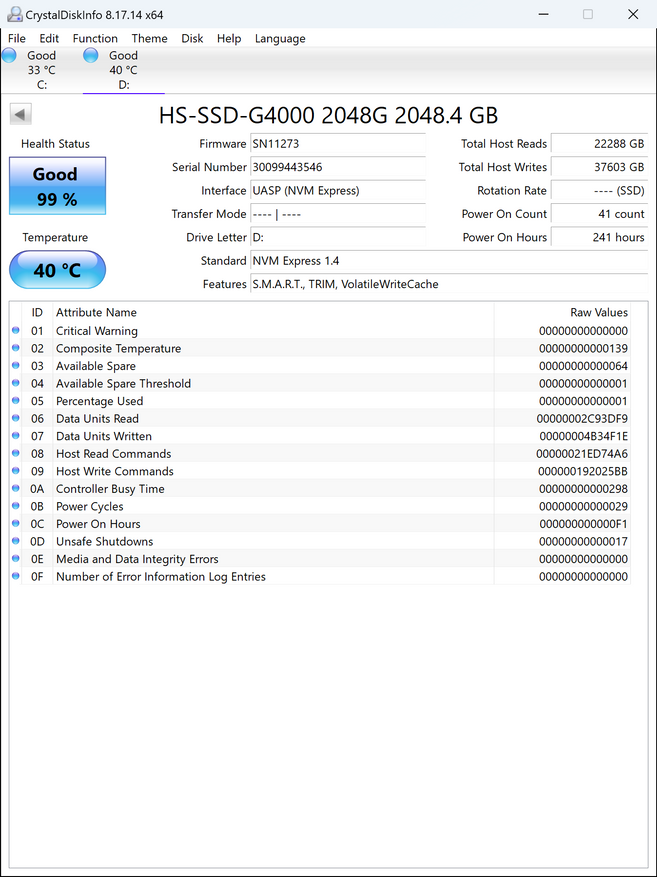Click the CrystalDiskInfo title bar app icon
The image size is (657, 877).
(15, 15)
